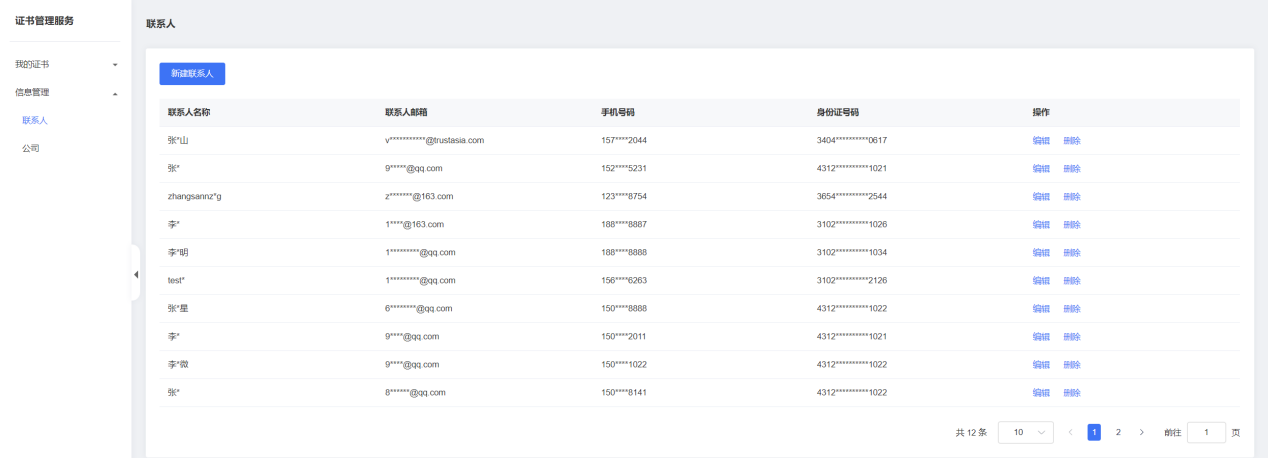This screenshot has height=458, width=1268.
Task: Select the name cell 李*明
Action: coord(178,252)
